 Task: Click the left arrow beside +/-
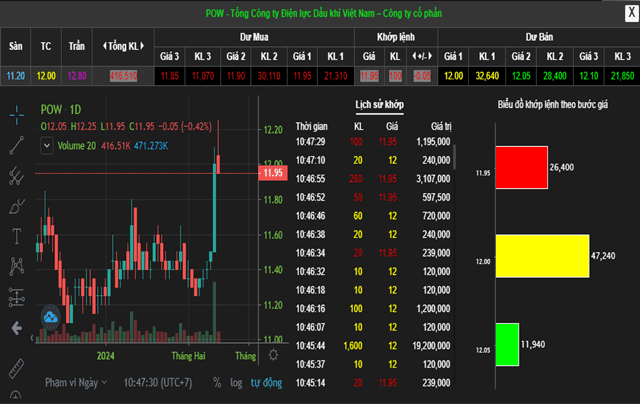coord(414,56)
